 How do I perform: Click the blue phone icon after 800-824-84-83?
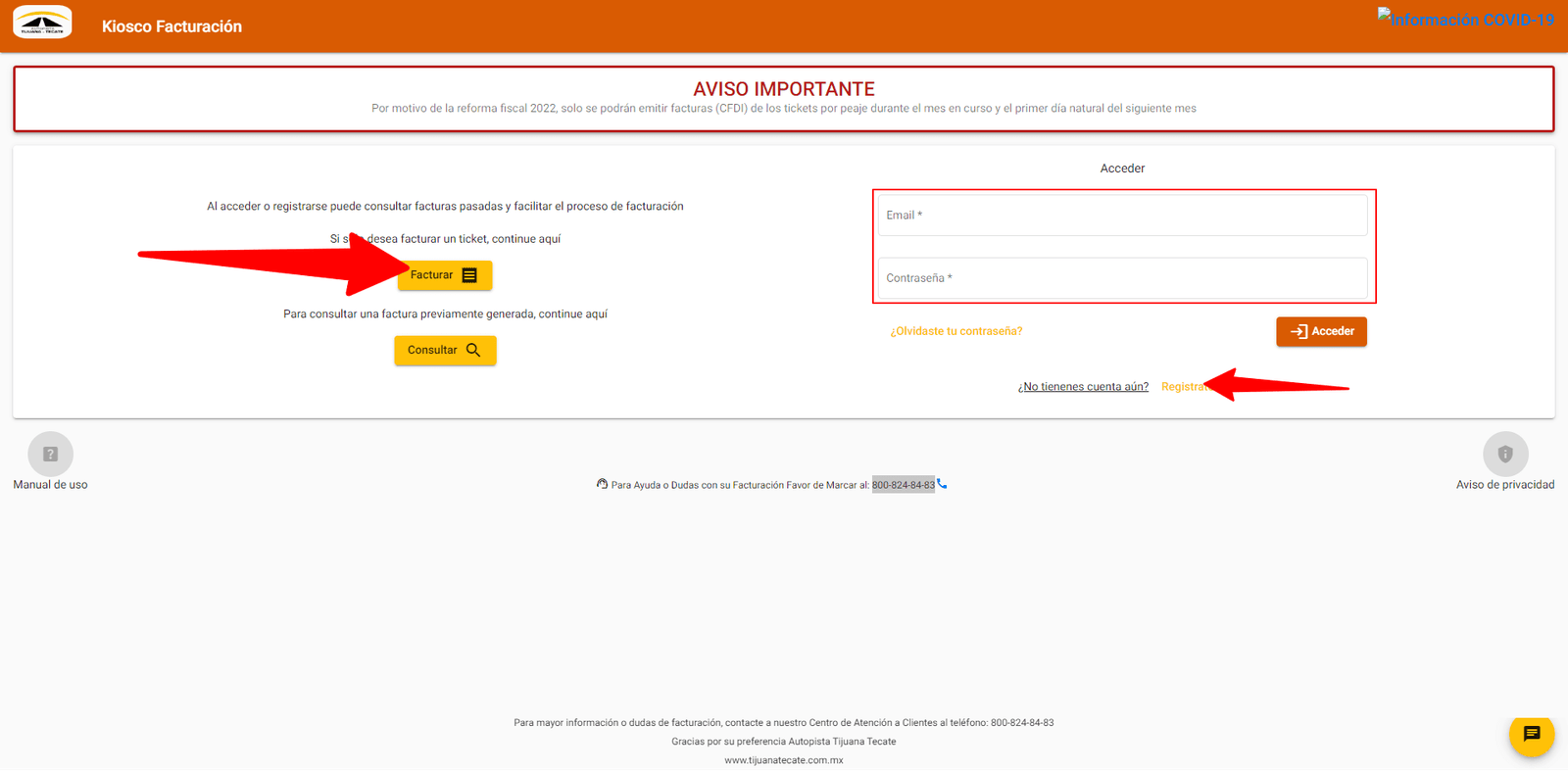pyautogui.click(x=942, y=484)
